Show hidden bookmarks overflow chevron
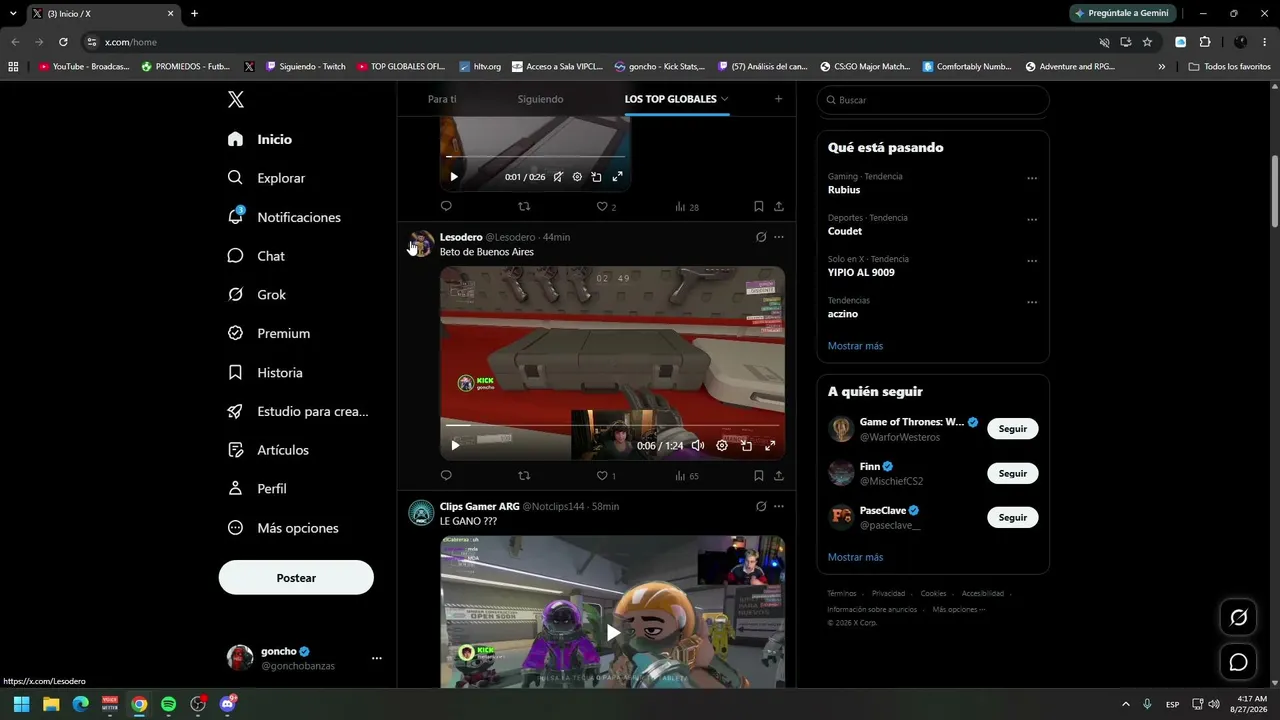Image resolution: width=1280 pixels, height=720 pixels. pos(1162,67)
